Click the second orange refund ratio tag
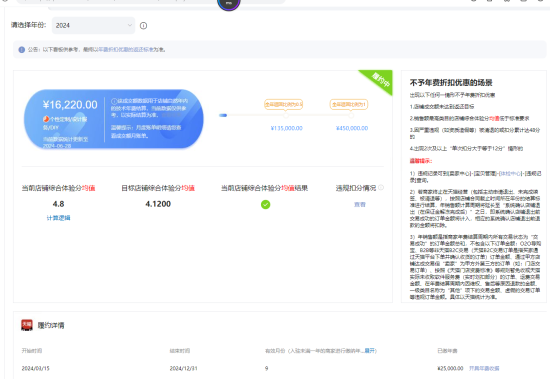 pyautogui.click(x=349, y=105)
